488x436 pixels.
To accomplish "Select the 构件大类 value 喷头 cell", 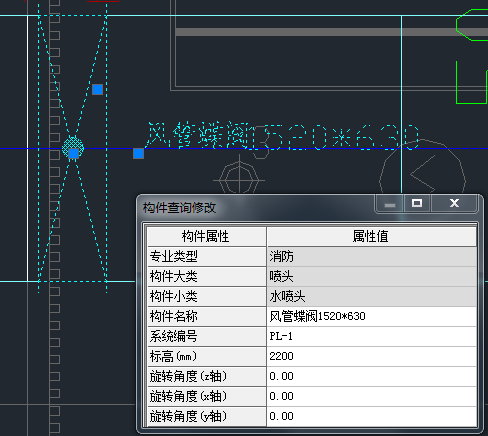I will 371,276.
